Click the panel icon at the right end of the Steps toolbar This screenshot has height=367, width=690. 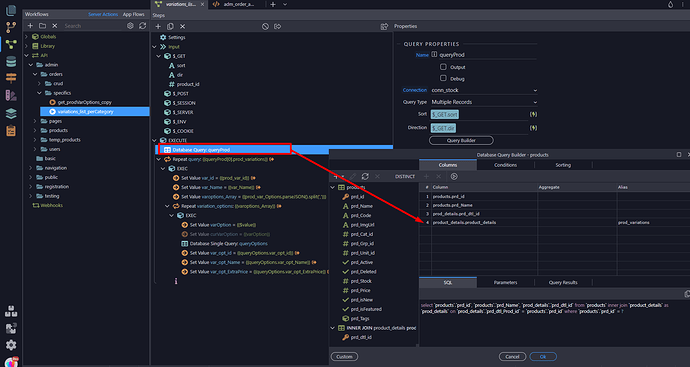tap(384, 26)
